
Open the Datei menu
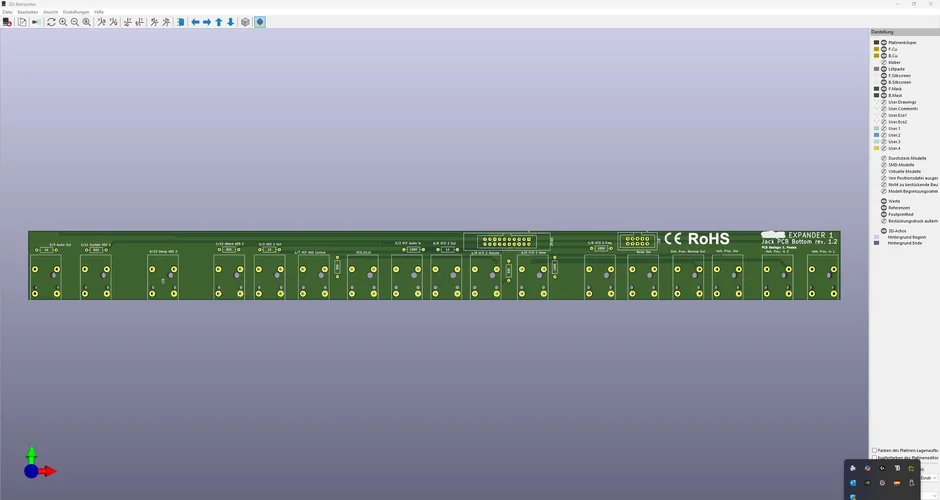(x=7, y=12)
